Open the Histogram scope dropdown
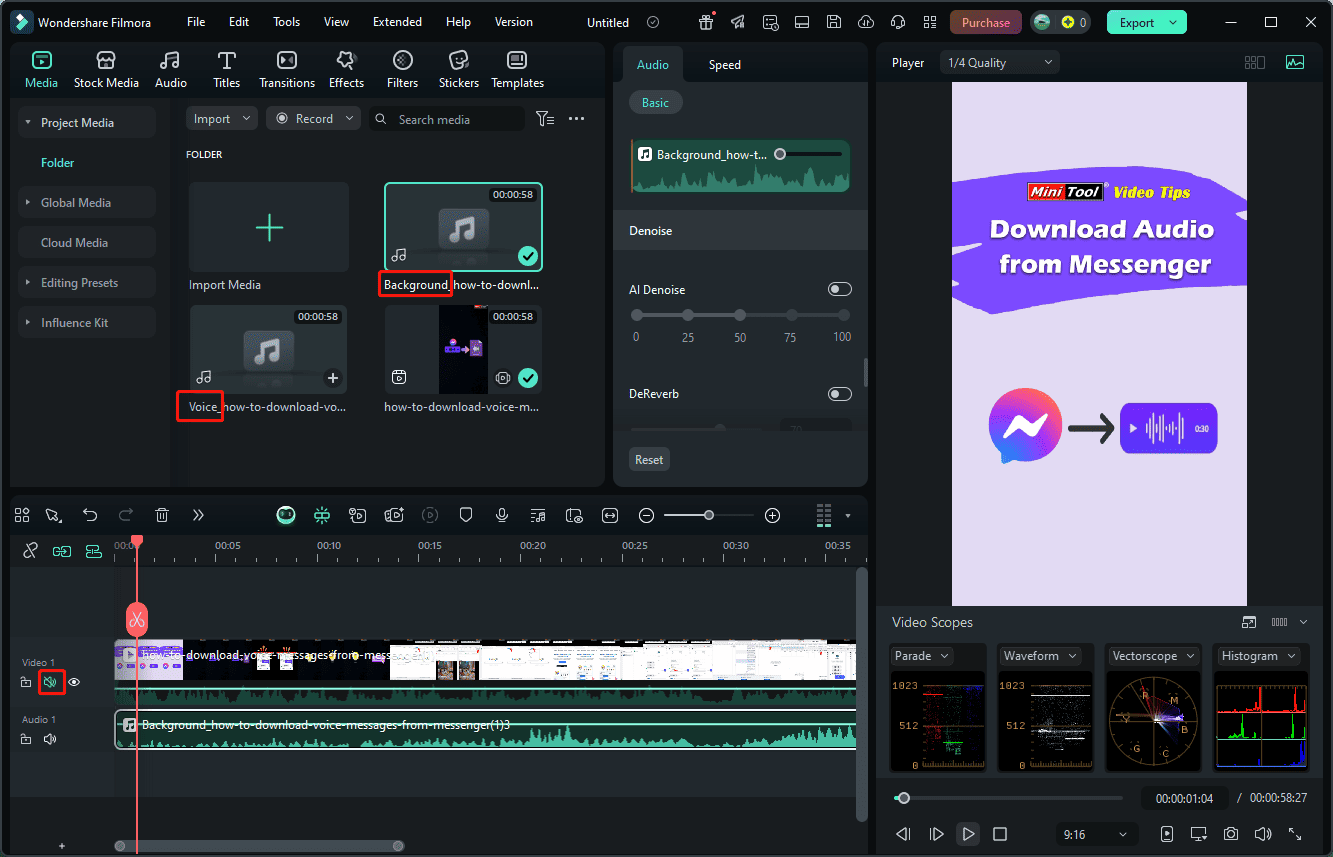Viewport: 1333px width, 857px height. pyautogui.click(x=1257, y=656)
